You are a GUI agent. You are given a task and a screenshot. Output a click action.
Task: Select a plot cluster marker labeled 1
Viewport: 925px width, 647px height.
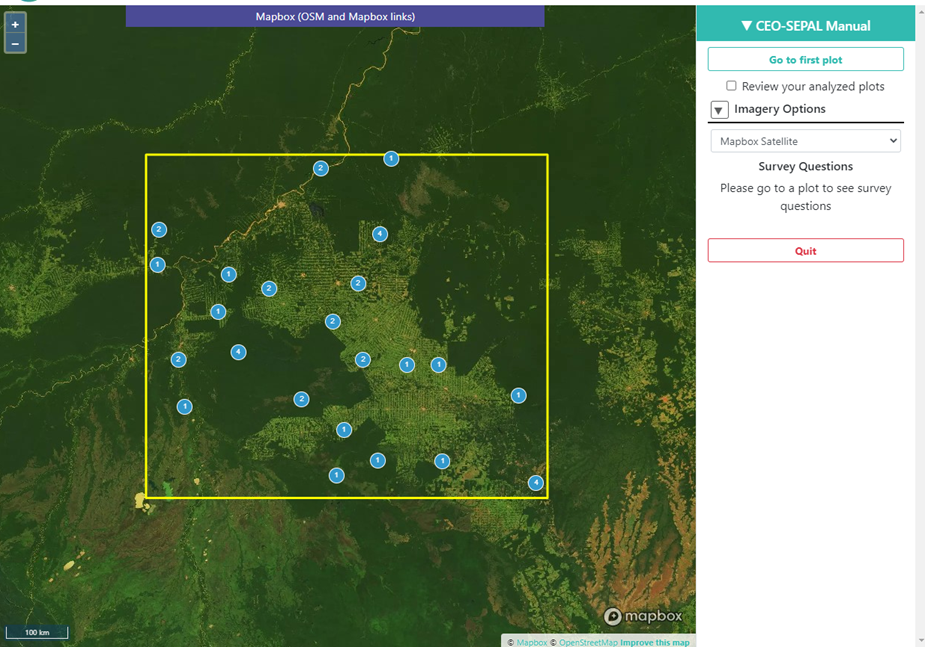[x=391, y=158]
